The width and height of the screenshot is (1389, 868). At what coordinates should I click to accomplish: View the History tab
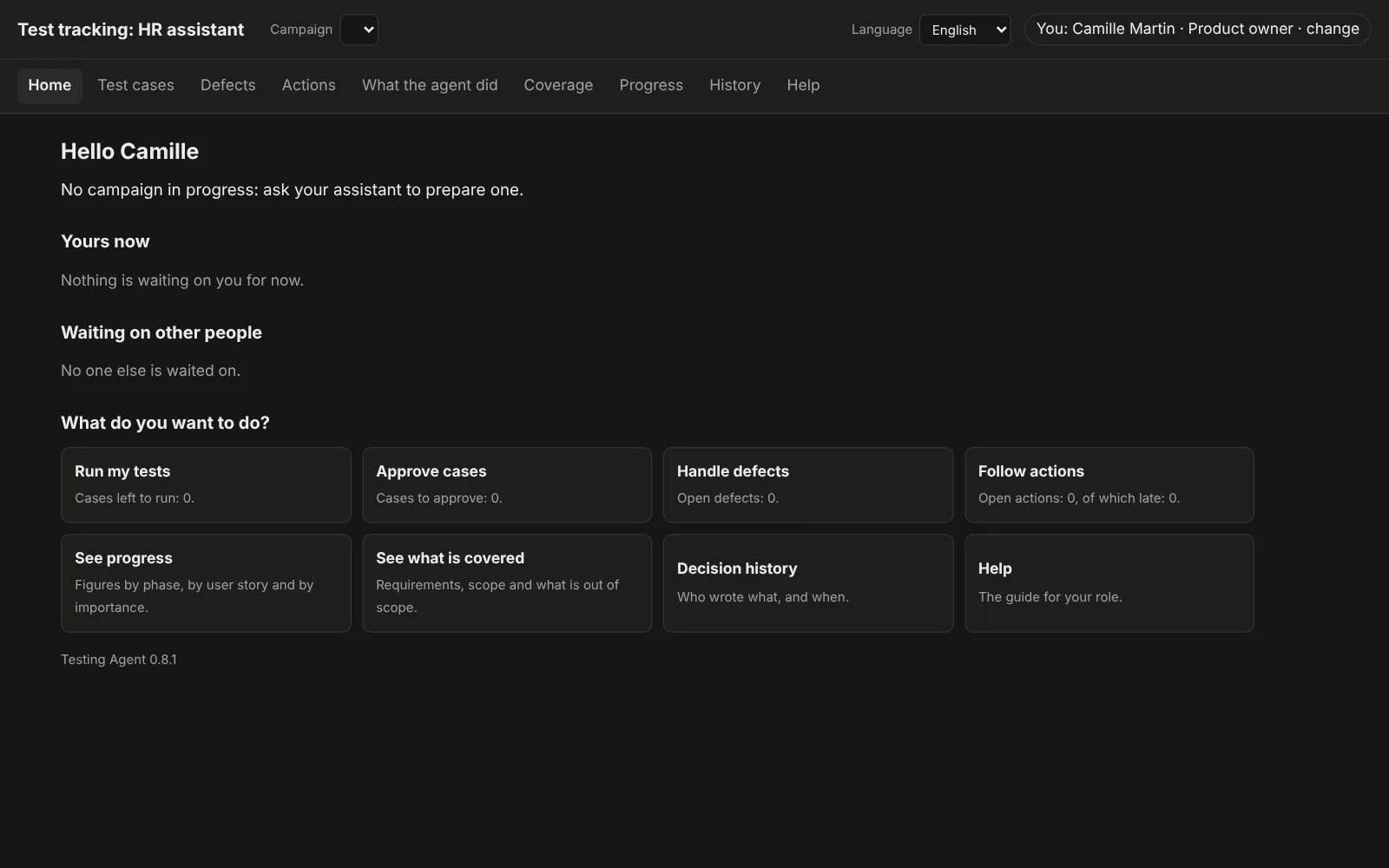734,85
